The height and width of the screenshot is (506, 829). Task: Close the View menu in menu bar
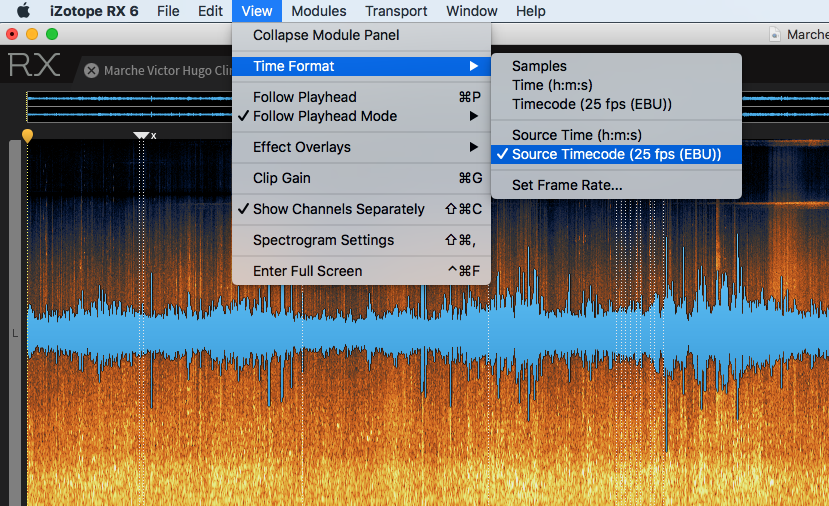click(x=257, y=11)
